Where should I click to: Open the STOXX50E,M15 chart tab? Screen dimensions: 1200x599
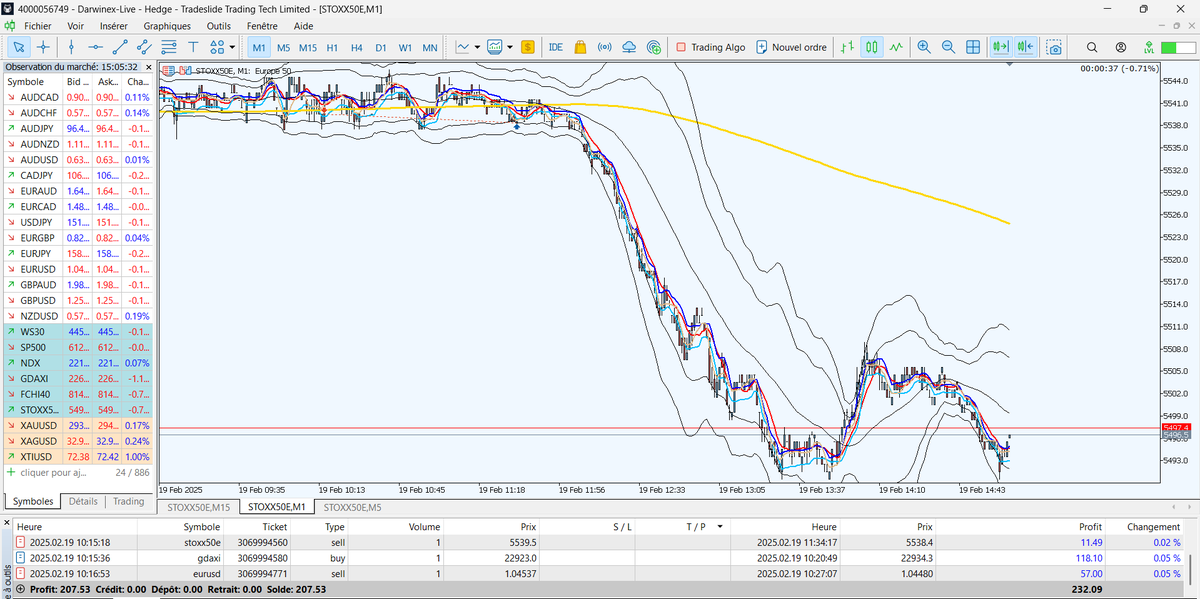coord(198,507)
